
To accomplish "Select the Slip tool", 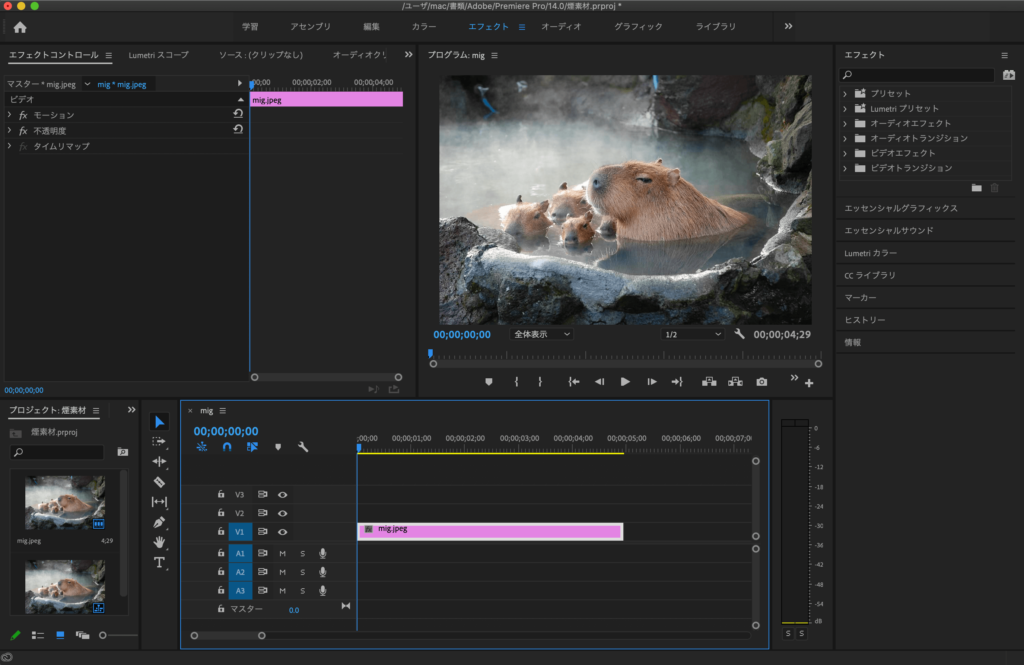I will 159,502.
